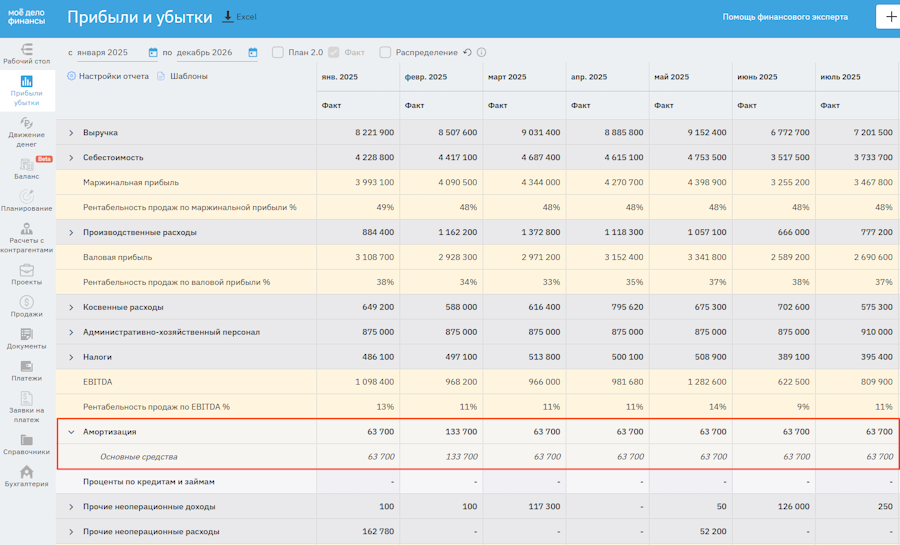Open Продажи in the left menu
This screenshot has height=545, width=900.
27,306
